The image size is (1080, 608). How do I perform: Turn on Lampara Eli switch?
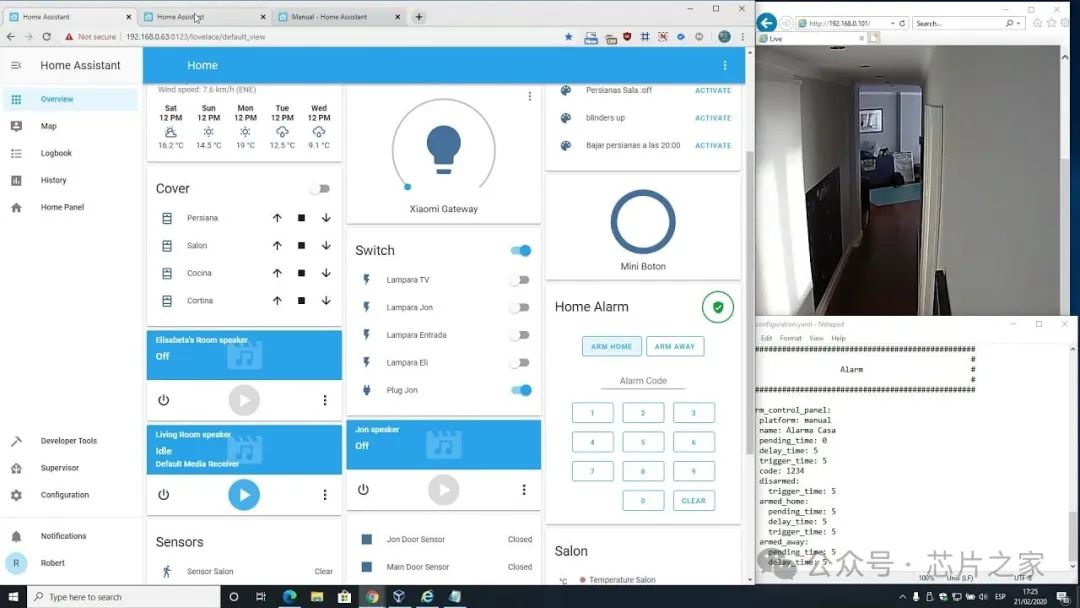(520, 363)
